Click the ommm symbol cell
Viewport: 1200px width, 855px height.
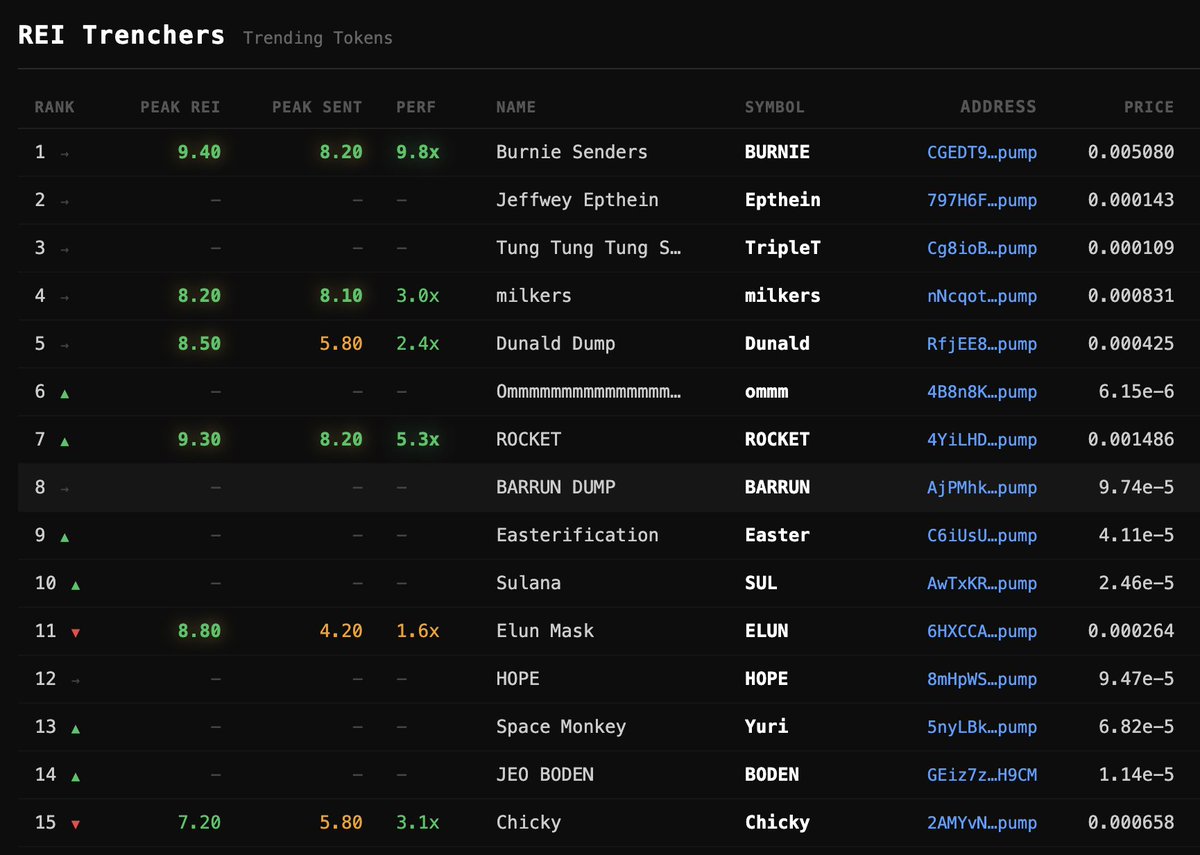pos(766,392)
